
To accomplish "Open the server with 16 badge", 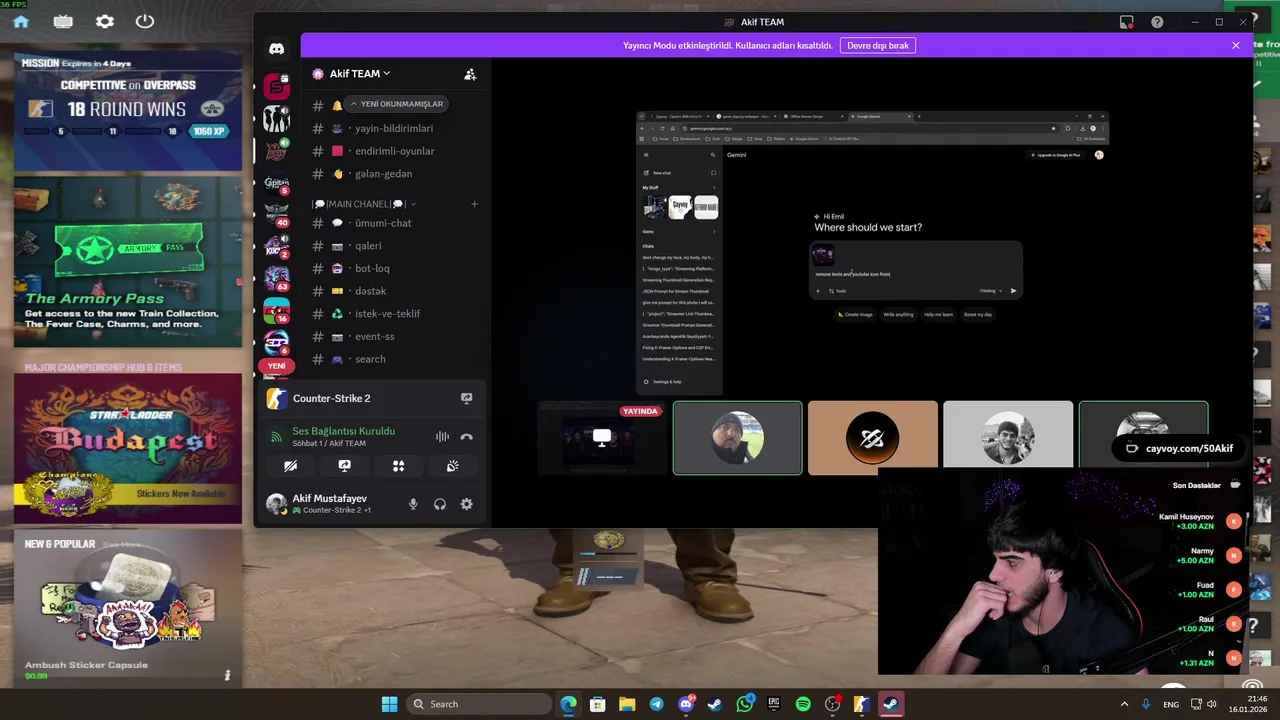I will click(x=276, y=309).
